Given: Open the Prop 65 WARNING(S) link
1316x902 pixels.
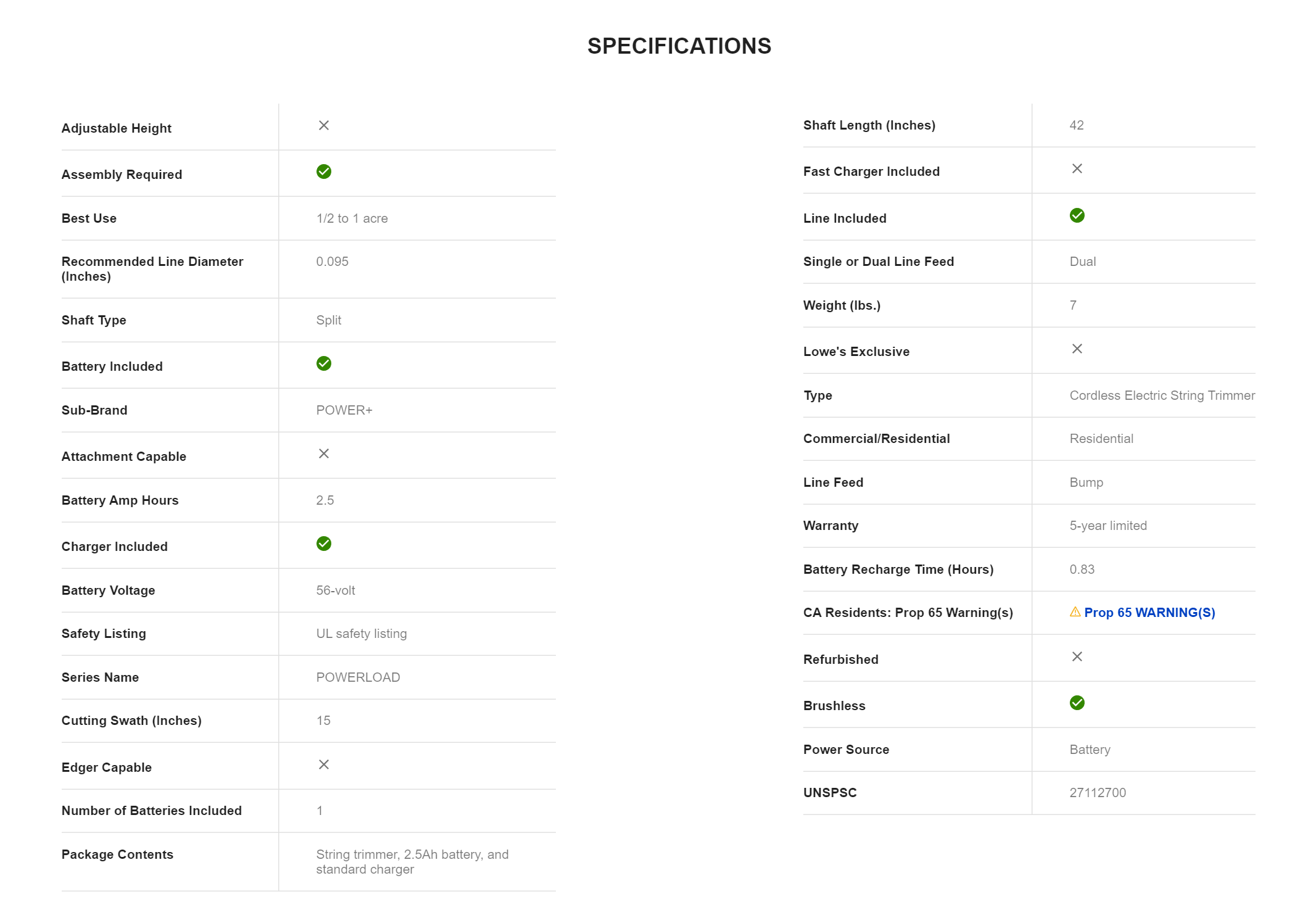Looking at the screenshot, I should coord(1149,613).
